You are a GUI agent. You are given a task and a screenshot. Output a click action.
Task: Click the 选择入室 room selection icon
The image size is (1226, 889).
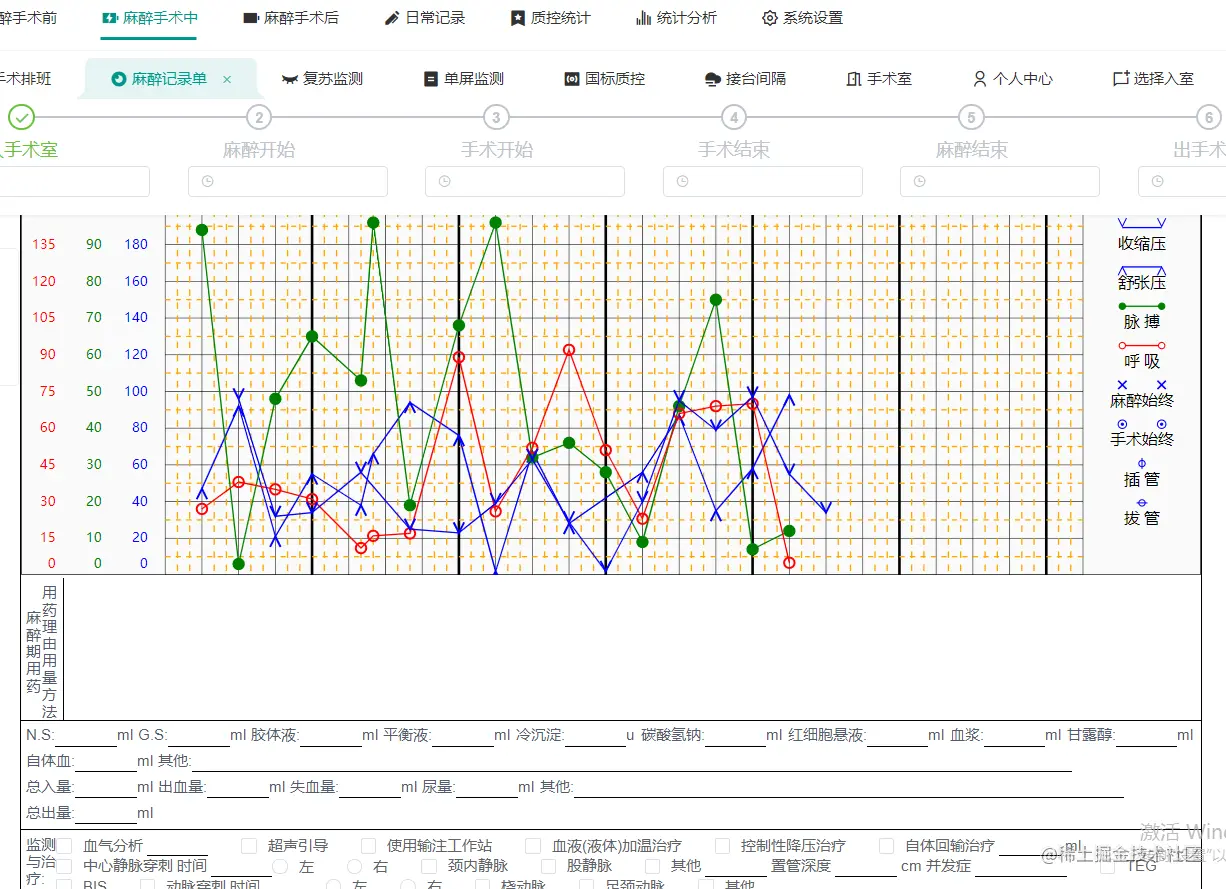(1152, 79)
